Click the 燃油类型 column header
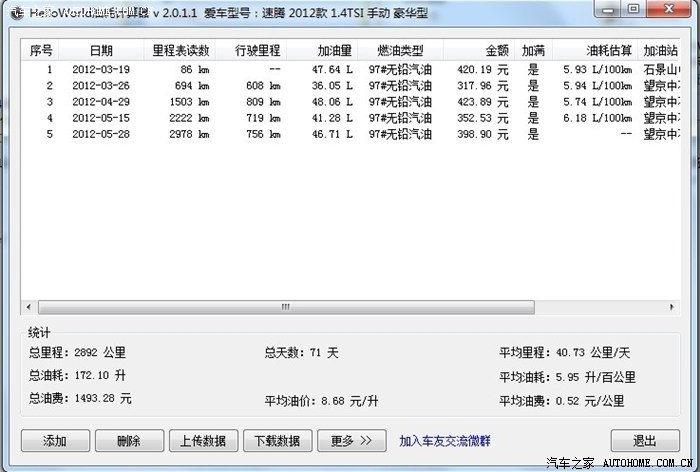The height and width of the screenshot is (472, 700). coord(400,50)
